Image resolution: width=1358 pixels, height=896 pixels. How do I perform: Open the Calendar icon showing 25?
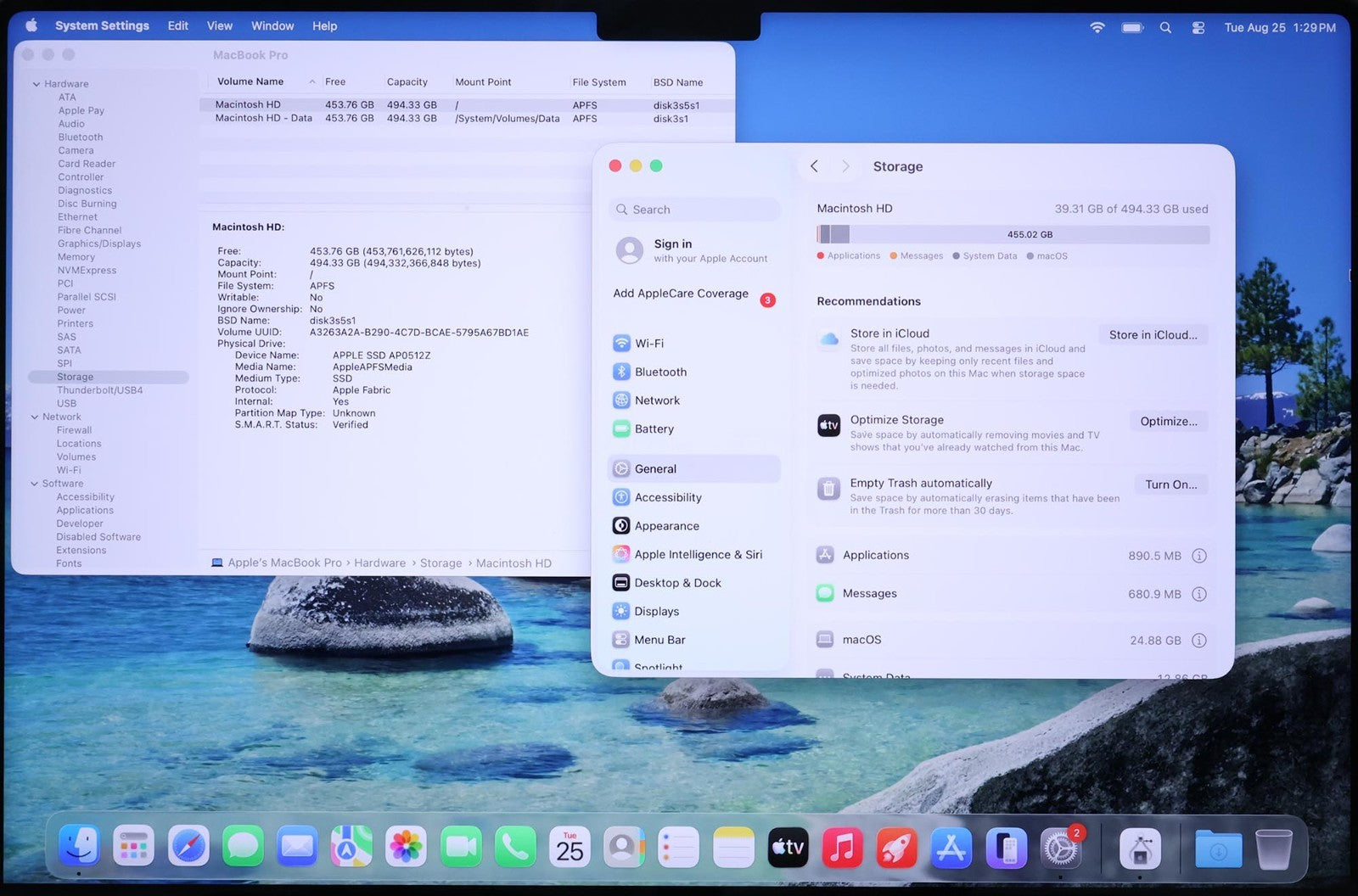coord(570,846)
